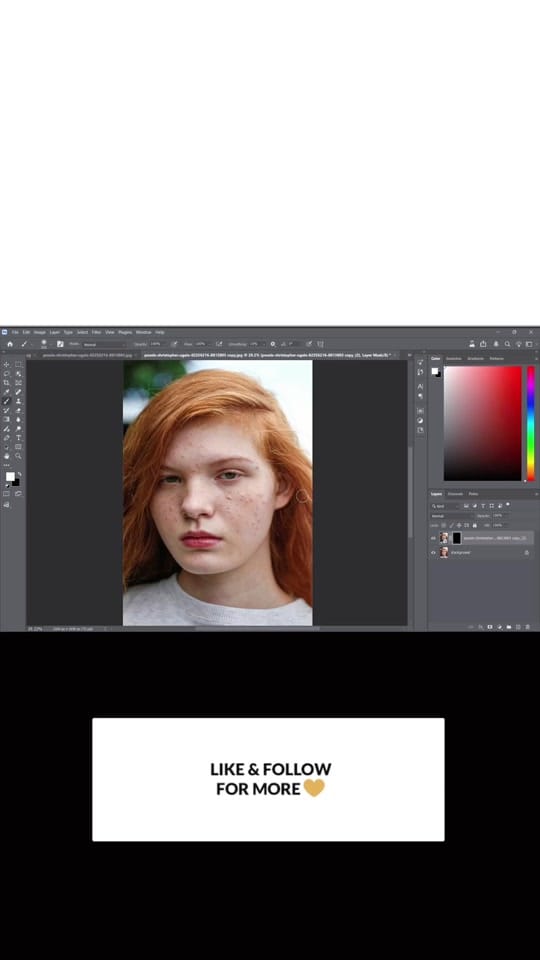Open the layer Fill value dropdown
This screenshot has height=960, width=540.
pyautogui.click(x=500, y=525)
